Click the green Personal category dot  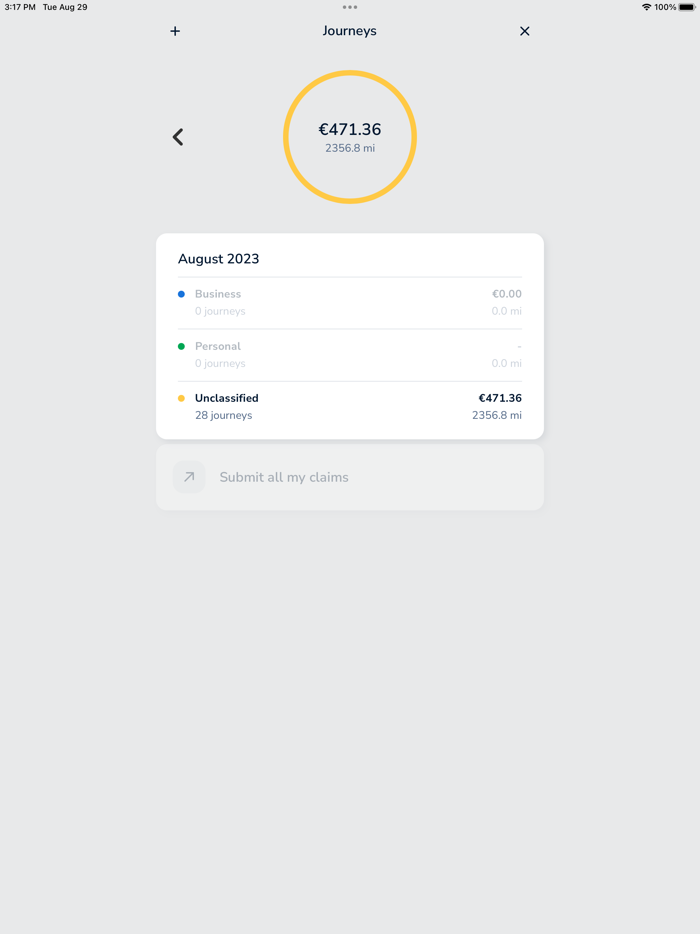pyautogui.click(x=182, y=345)
